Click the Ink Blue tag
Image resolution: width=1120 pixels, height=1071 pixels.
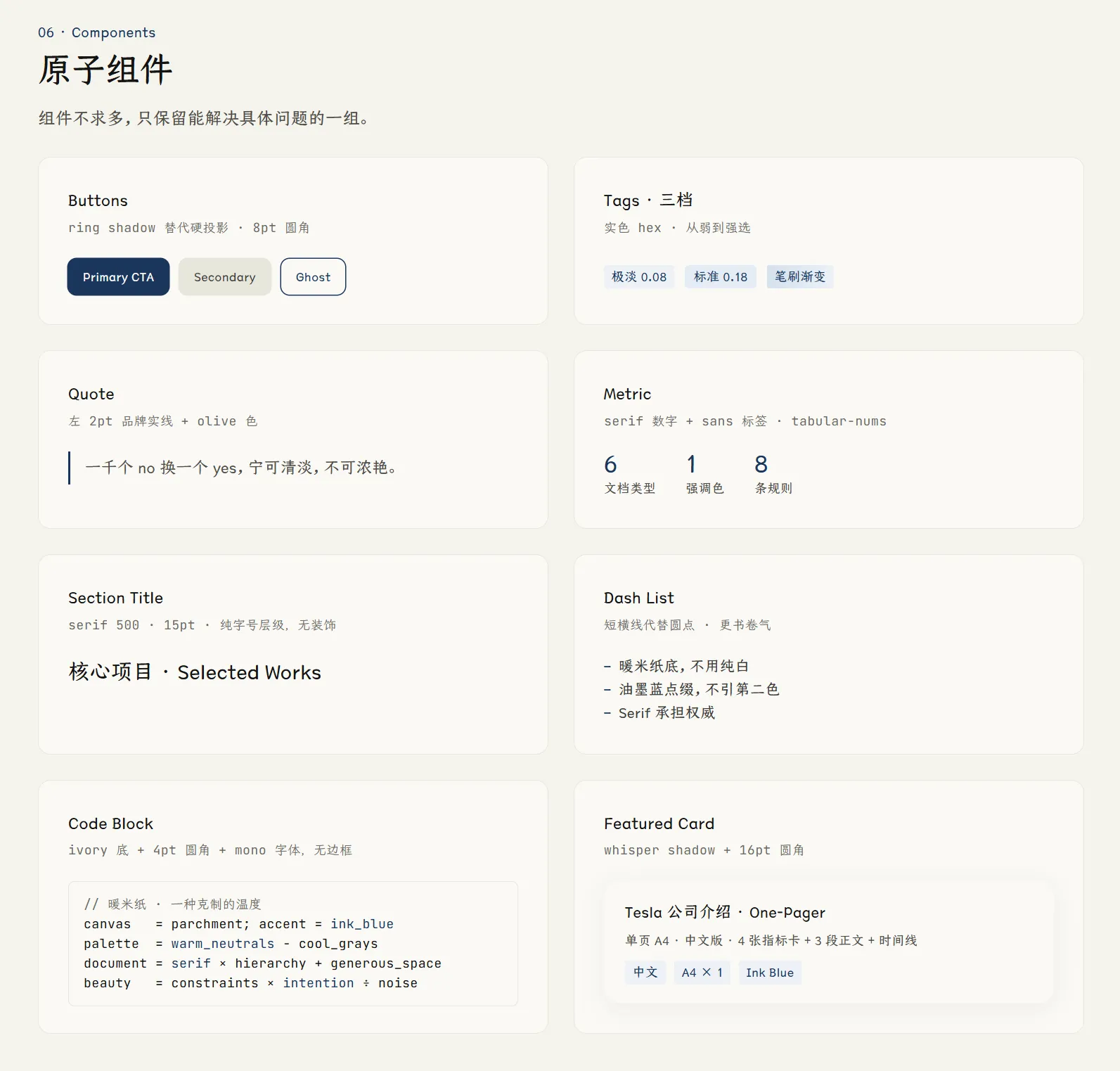[x=770, y=973]
